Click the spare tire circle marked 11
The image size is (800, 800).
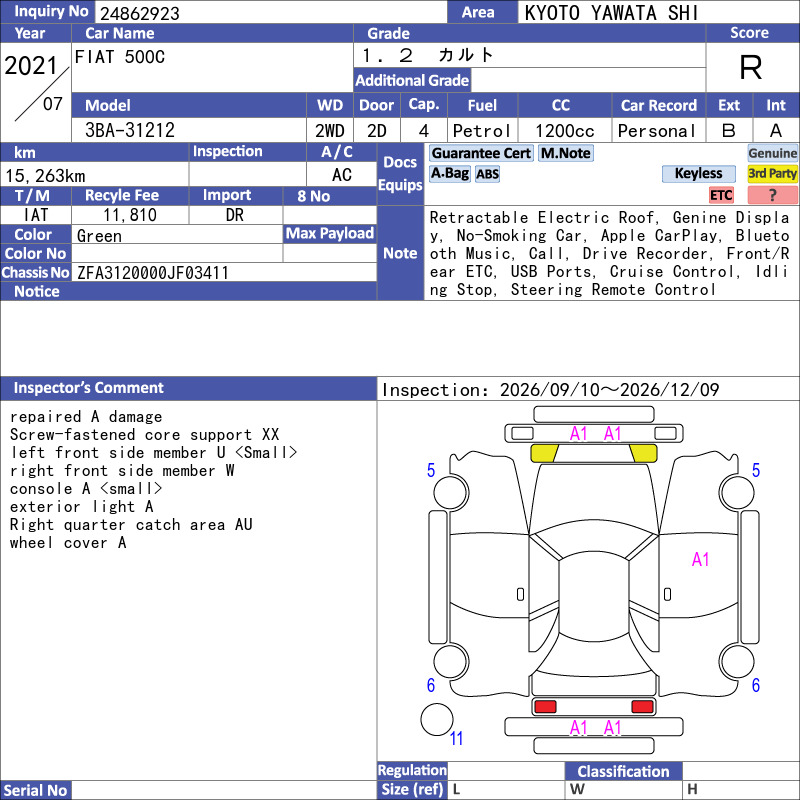[437, 719]
